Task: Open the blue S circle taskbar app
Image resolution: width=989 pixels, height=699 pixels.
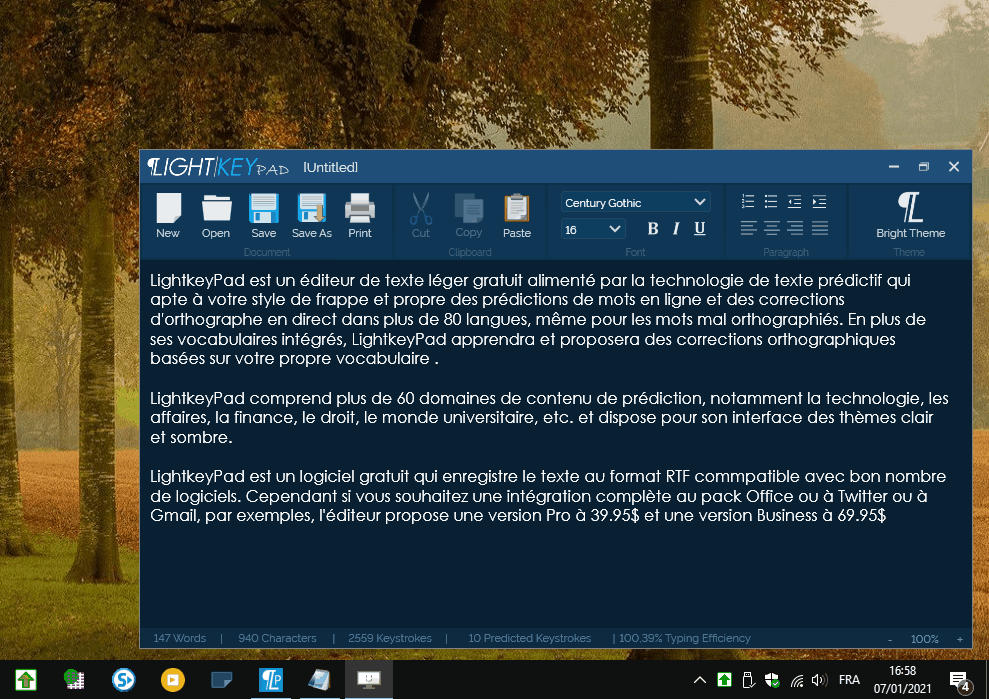Action: [124, 679]
